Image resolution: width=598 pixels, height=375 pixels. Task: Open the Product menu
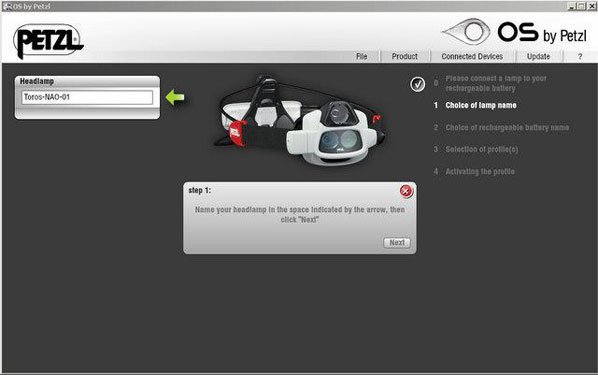click(405, 56)
